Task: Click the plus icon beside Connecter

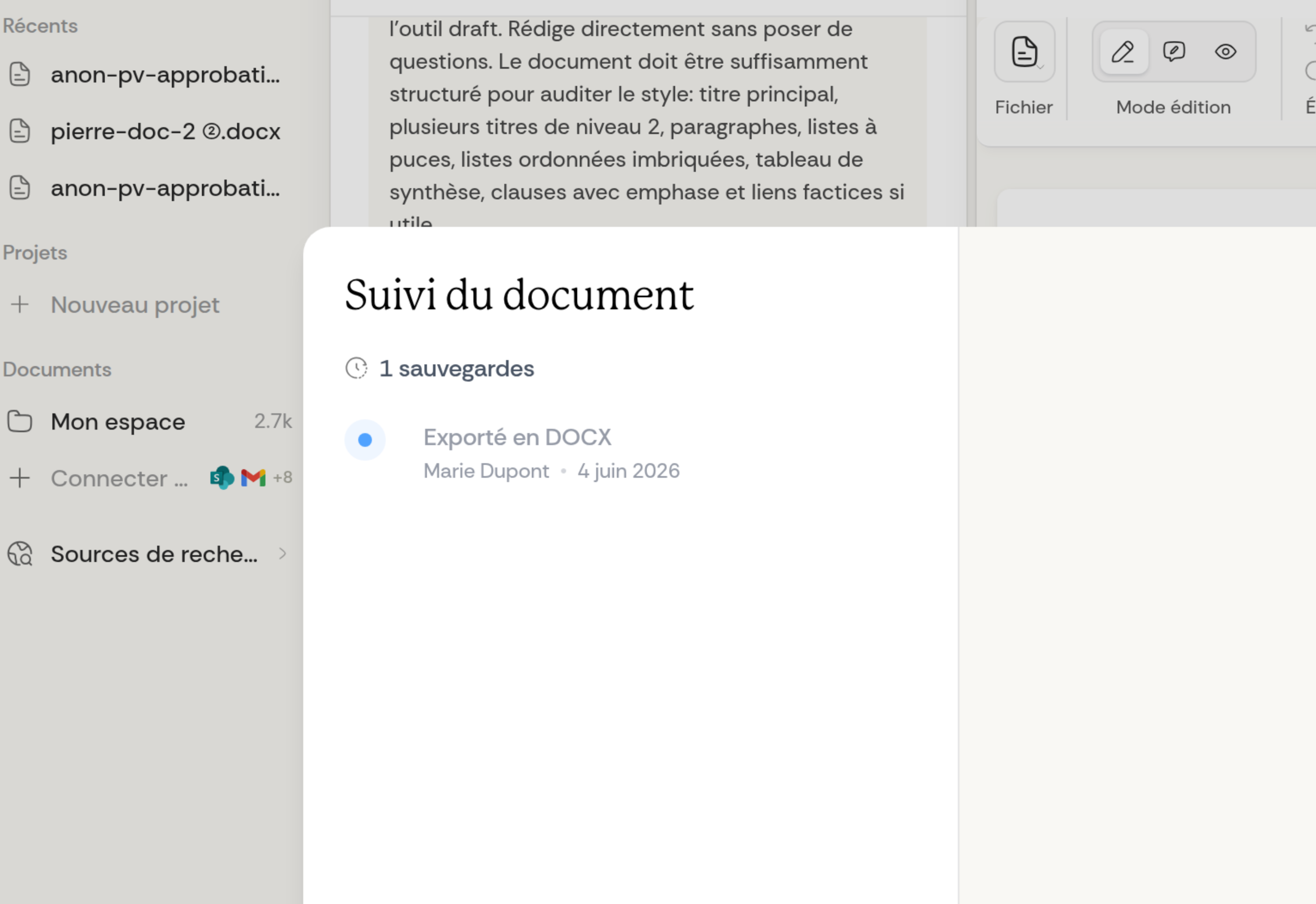Action: [x=20, y=478]
